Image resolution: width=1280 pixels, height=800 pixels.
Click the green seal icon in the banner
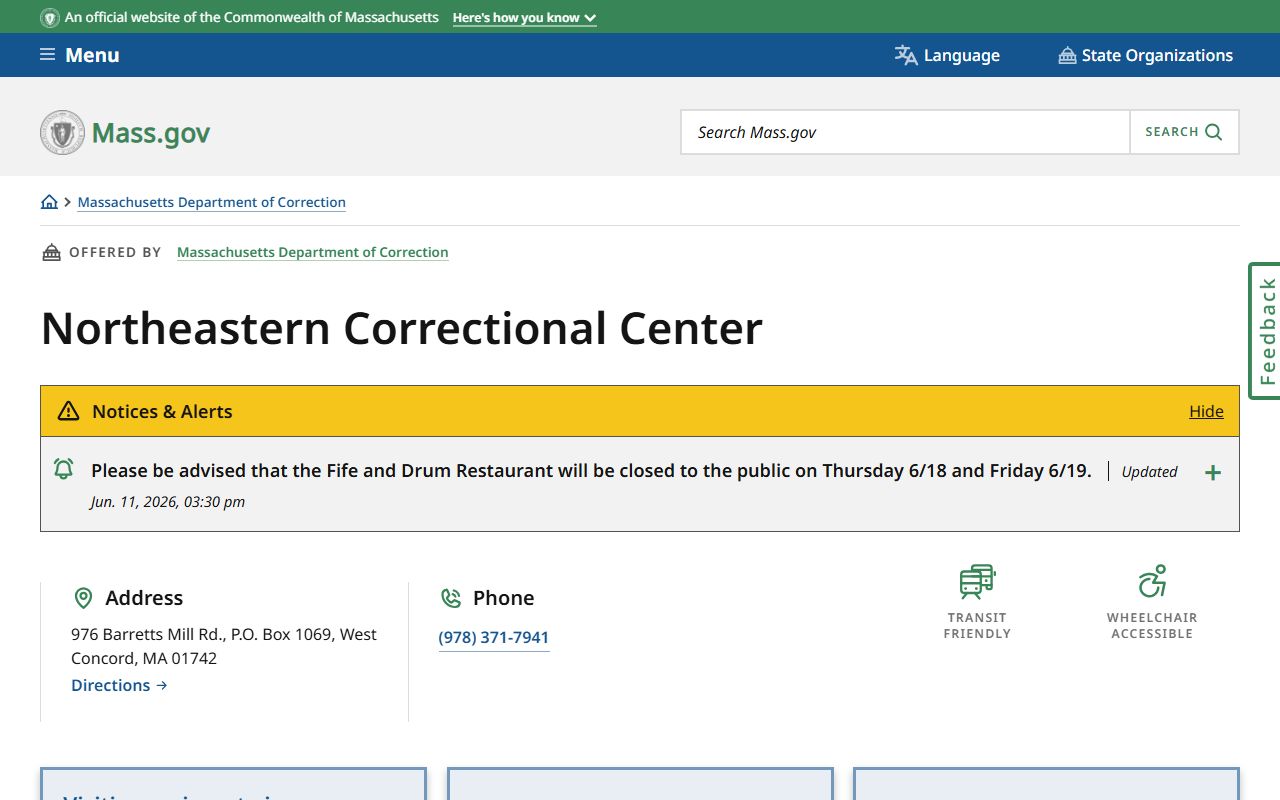49,18
